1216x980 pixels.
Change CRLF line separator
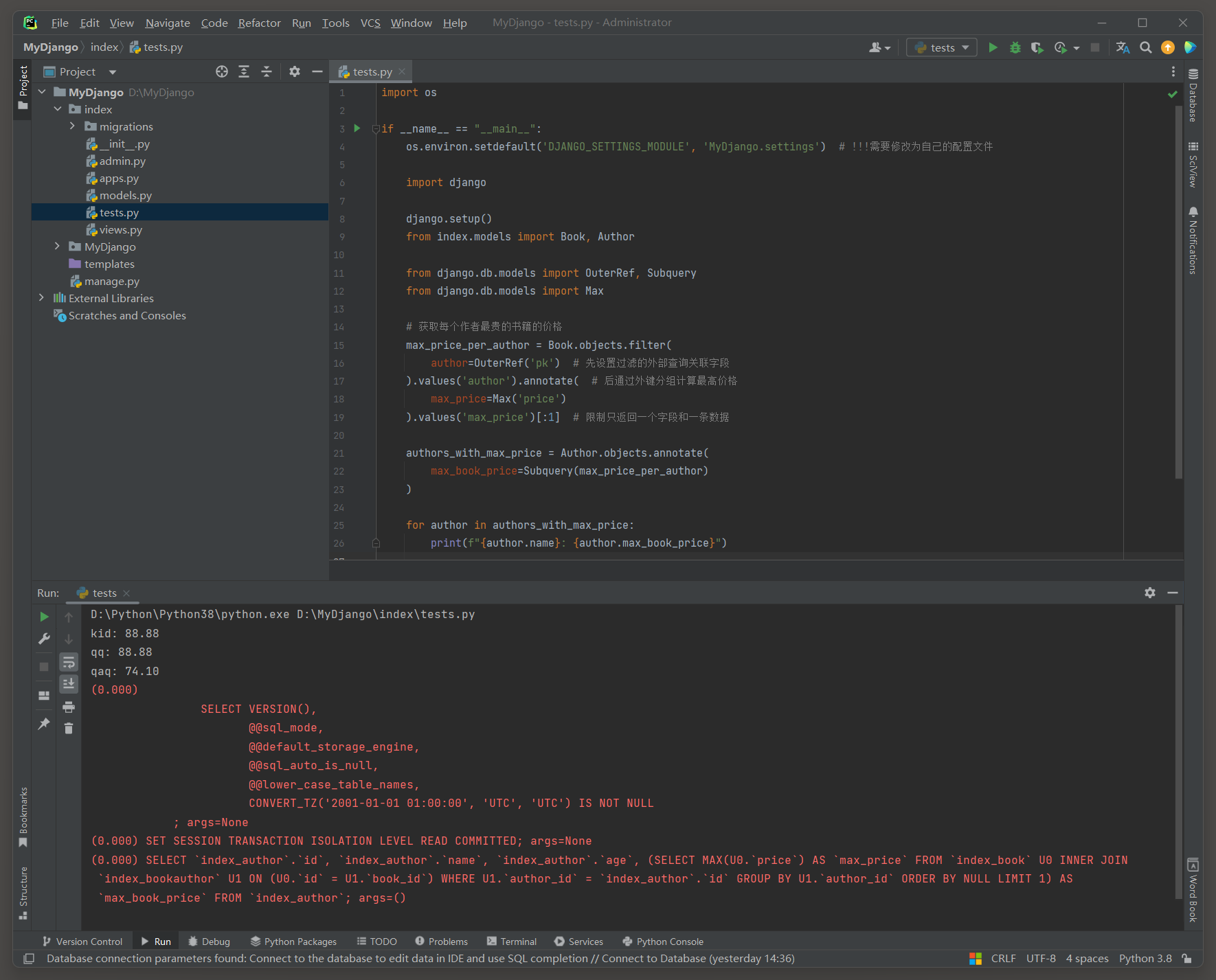(x=1003, y=959)
